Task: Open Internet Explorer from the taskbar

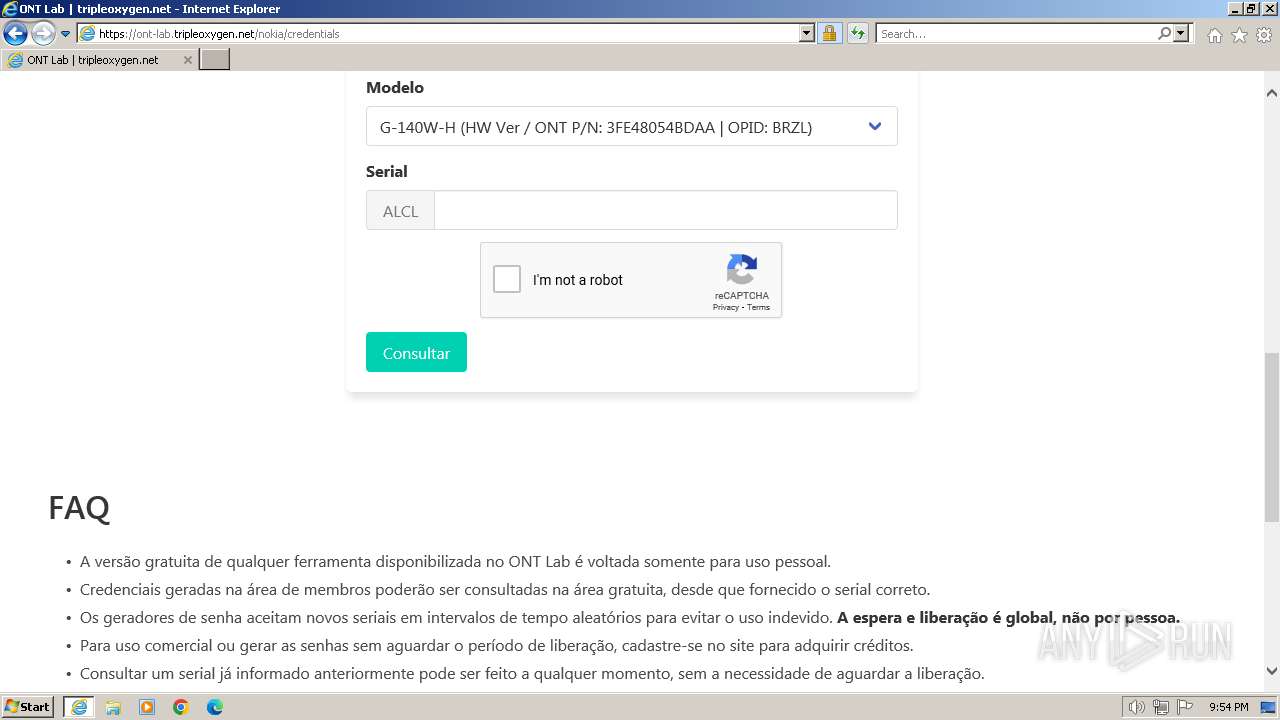Action: 78,707
